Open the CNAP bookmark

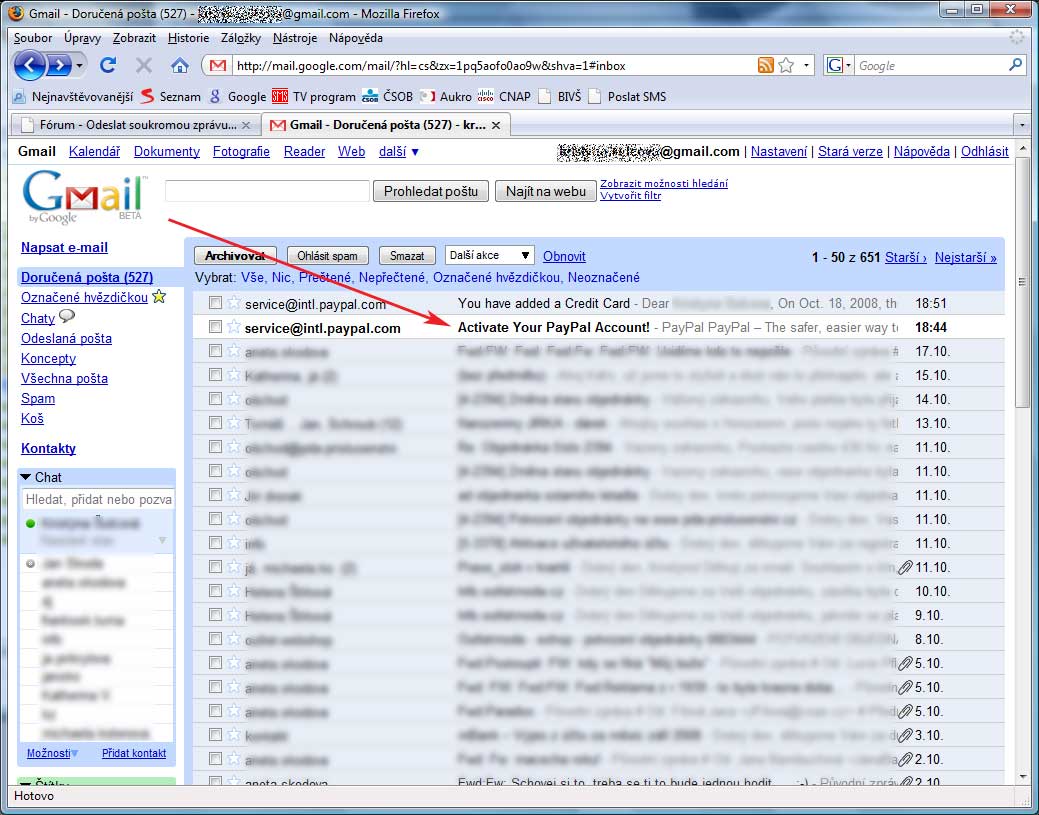[x=504, y=97]
